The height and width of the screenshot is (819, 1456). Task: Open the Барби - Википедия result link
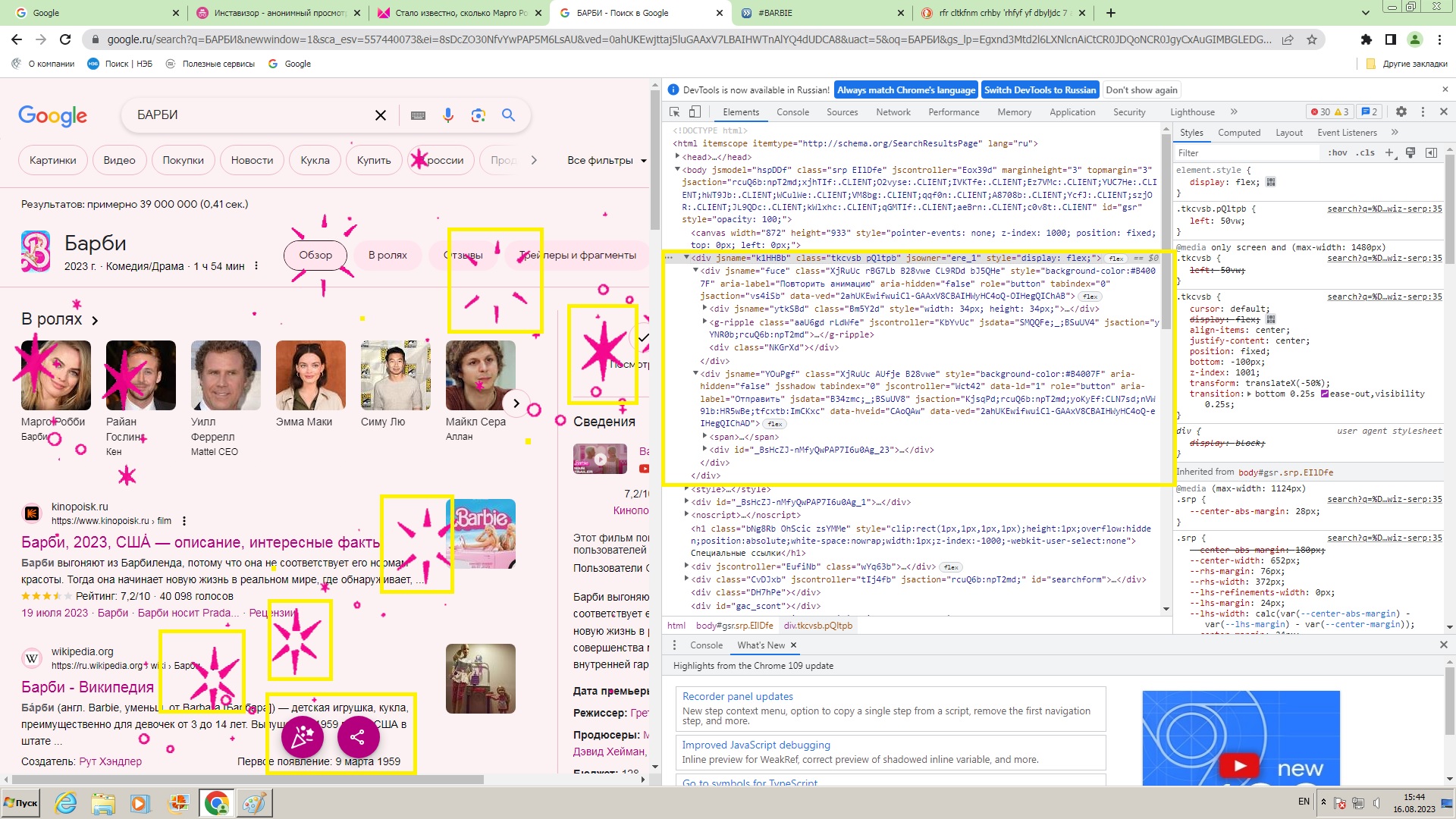87,687
